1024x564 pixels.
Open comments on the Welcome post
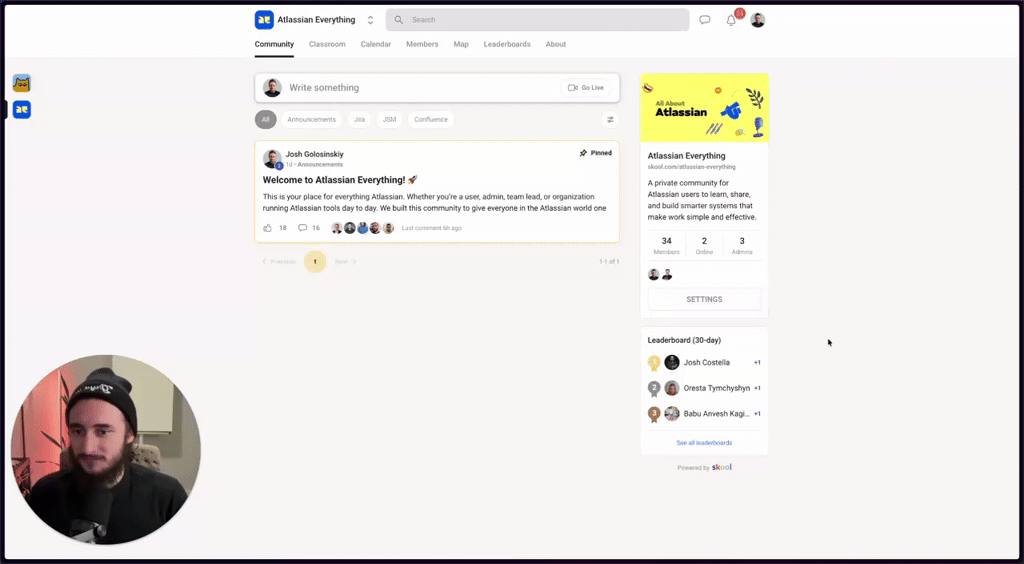(x=302, y=228)
